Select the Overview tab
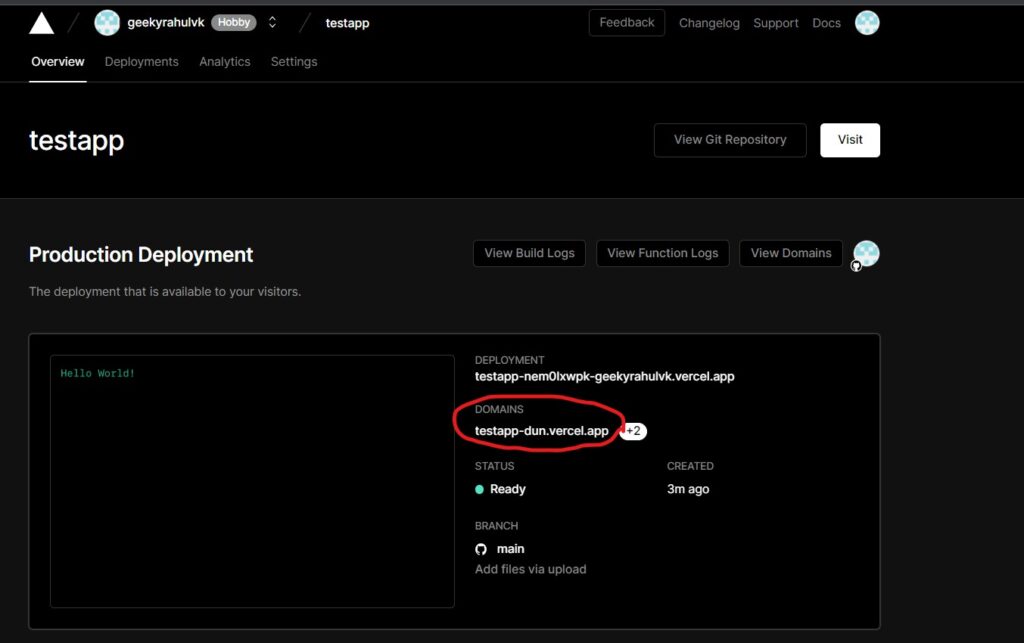 coord(58,62)
